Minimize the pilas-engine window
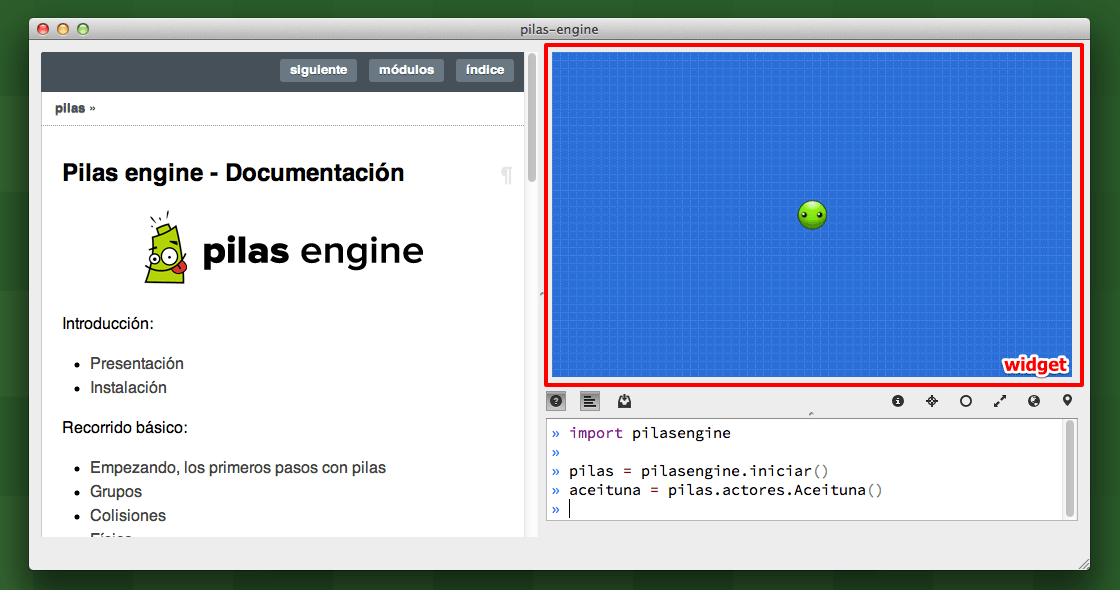 tap(63, 29)
